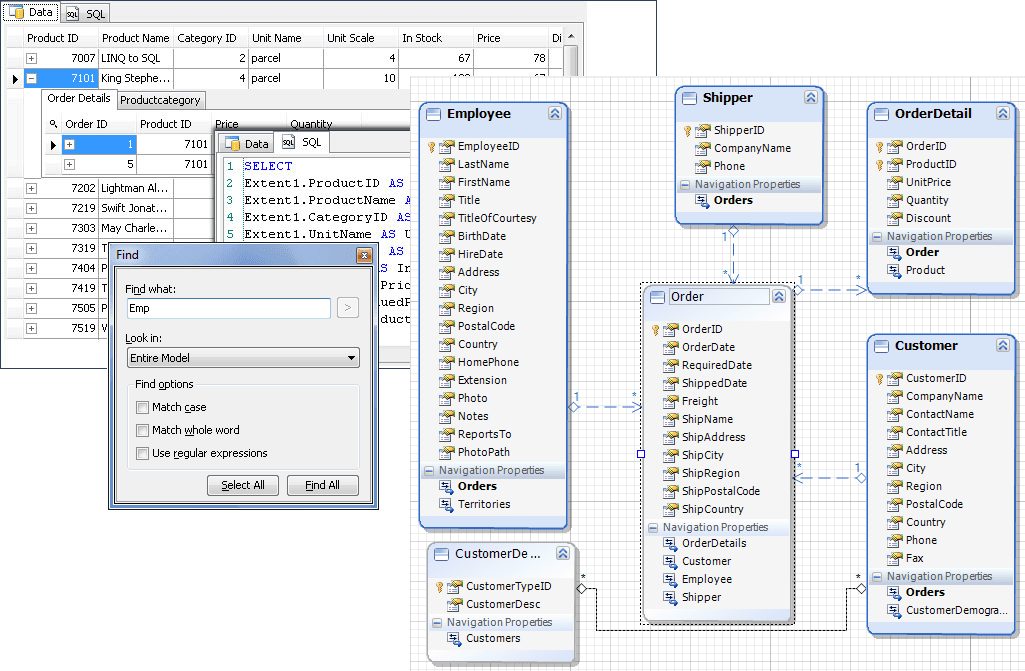Viewport: 1025px width, 671px height.
Task: Click the data grid scrollbar up arrow
Action: point(571,37)
